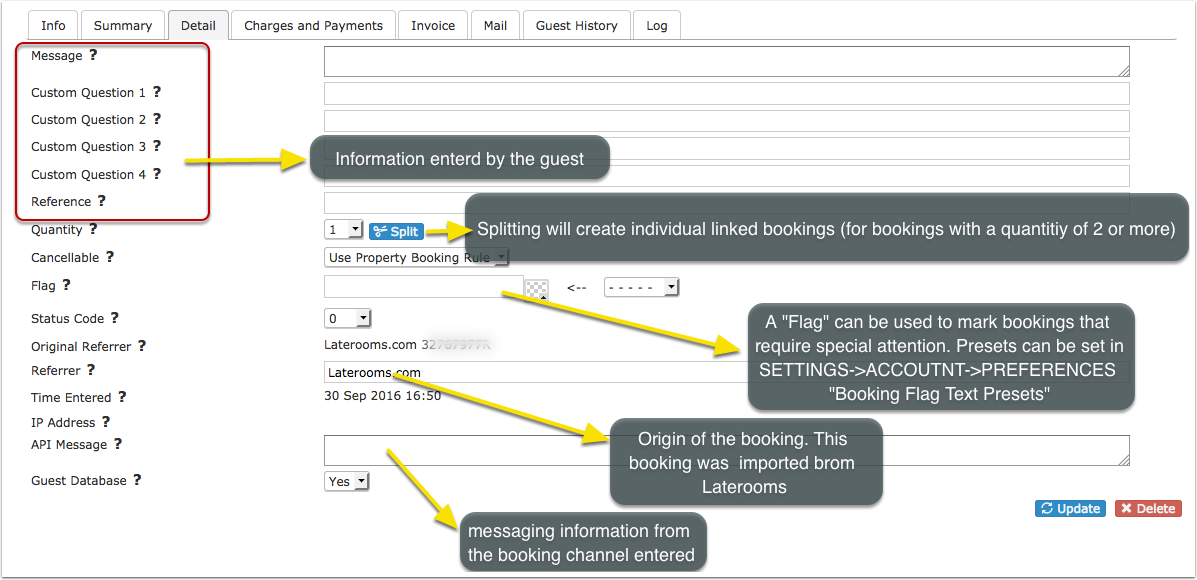Open the Log tab

point(657,25)
